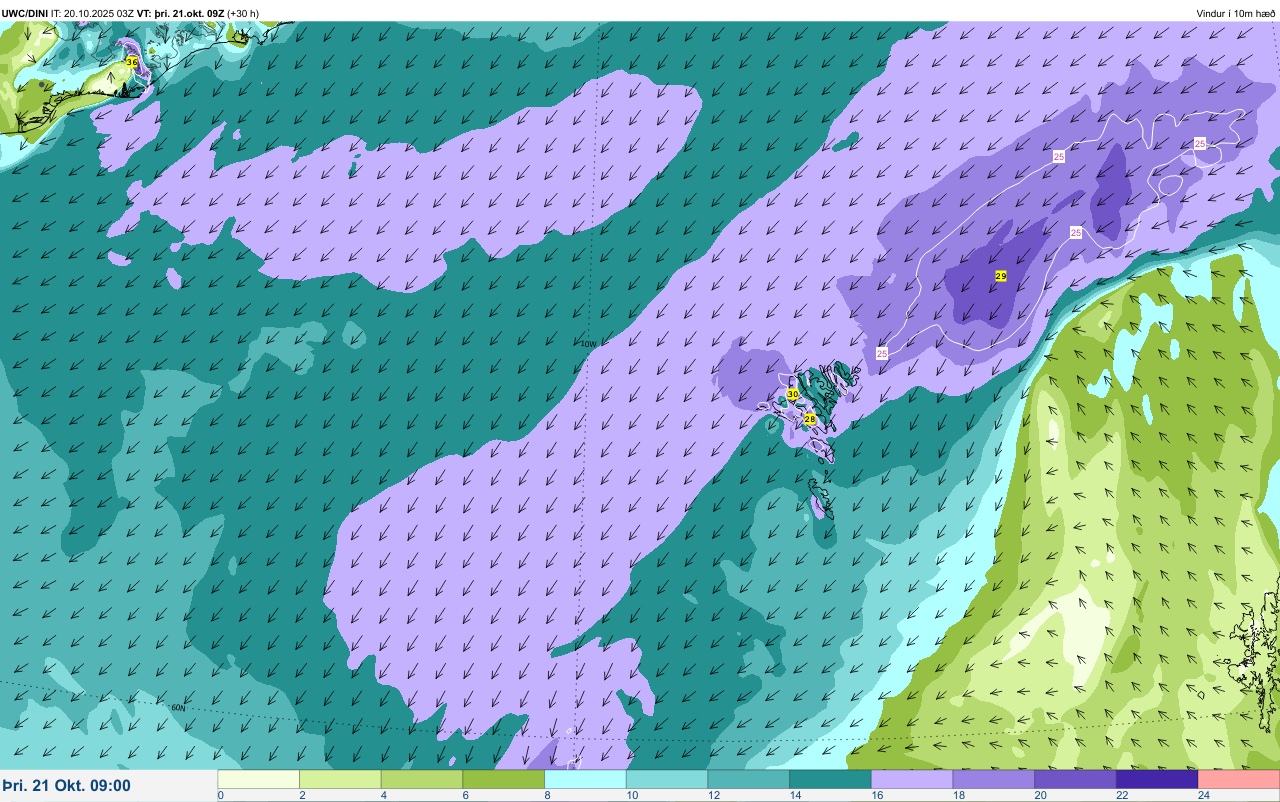Click the olive green 6–8 legend swatch

pyautogui.click(x=504, y=779)
